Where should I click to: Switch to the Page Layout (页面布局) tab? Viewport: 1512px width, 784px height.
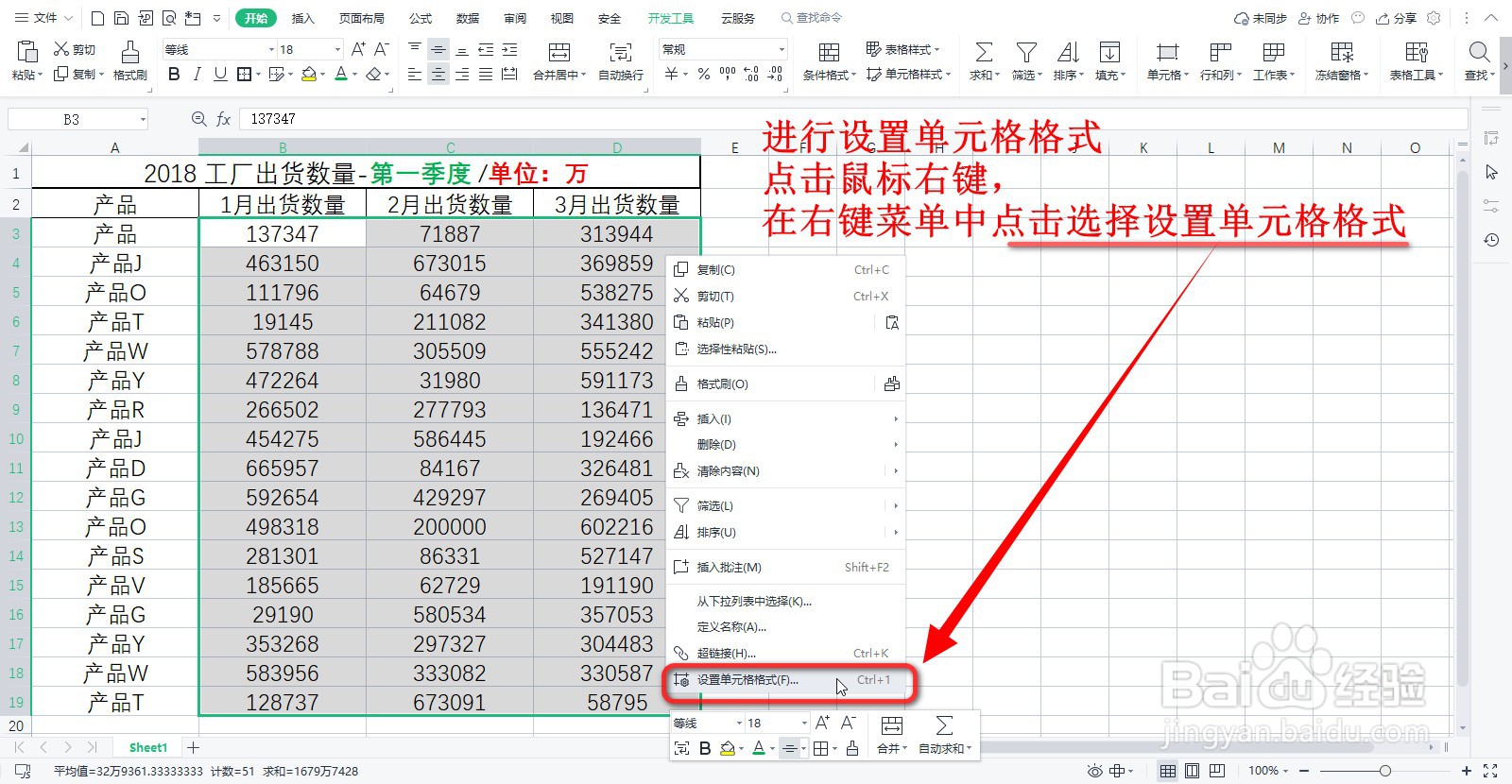[x=362, y=18]
